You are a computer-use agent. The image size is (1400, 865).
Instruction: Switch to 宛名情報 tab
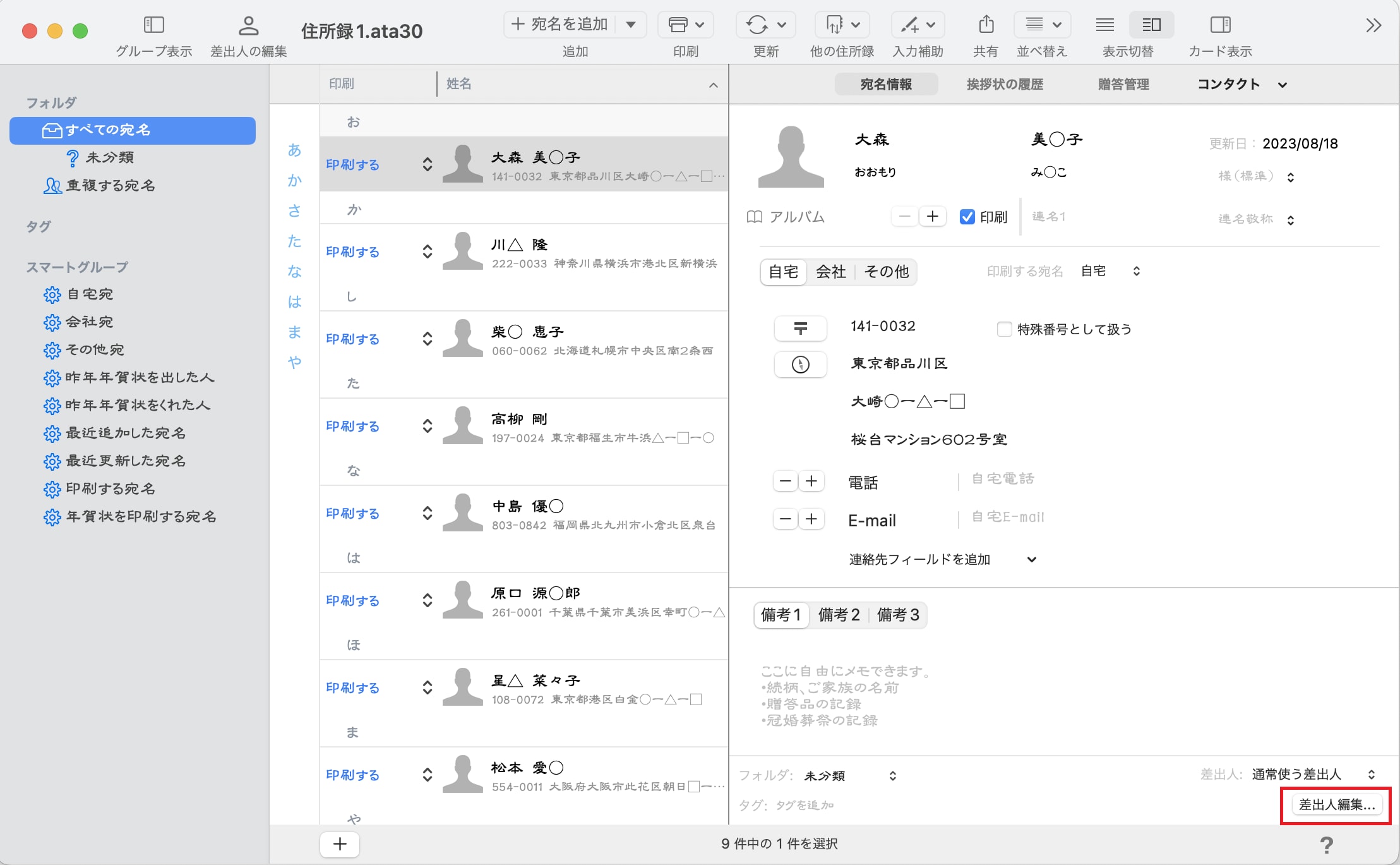coord(886,84)
